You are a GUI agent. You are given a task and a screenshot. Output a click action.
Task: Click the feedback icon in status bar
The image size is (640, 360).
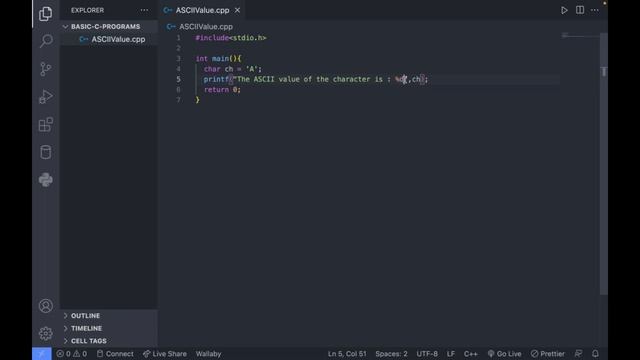click(x=578, y=353)
